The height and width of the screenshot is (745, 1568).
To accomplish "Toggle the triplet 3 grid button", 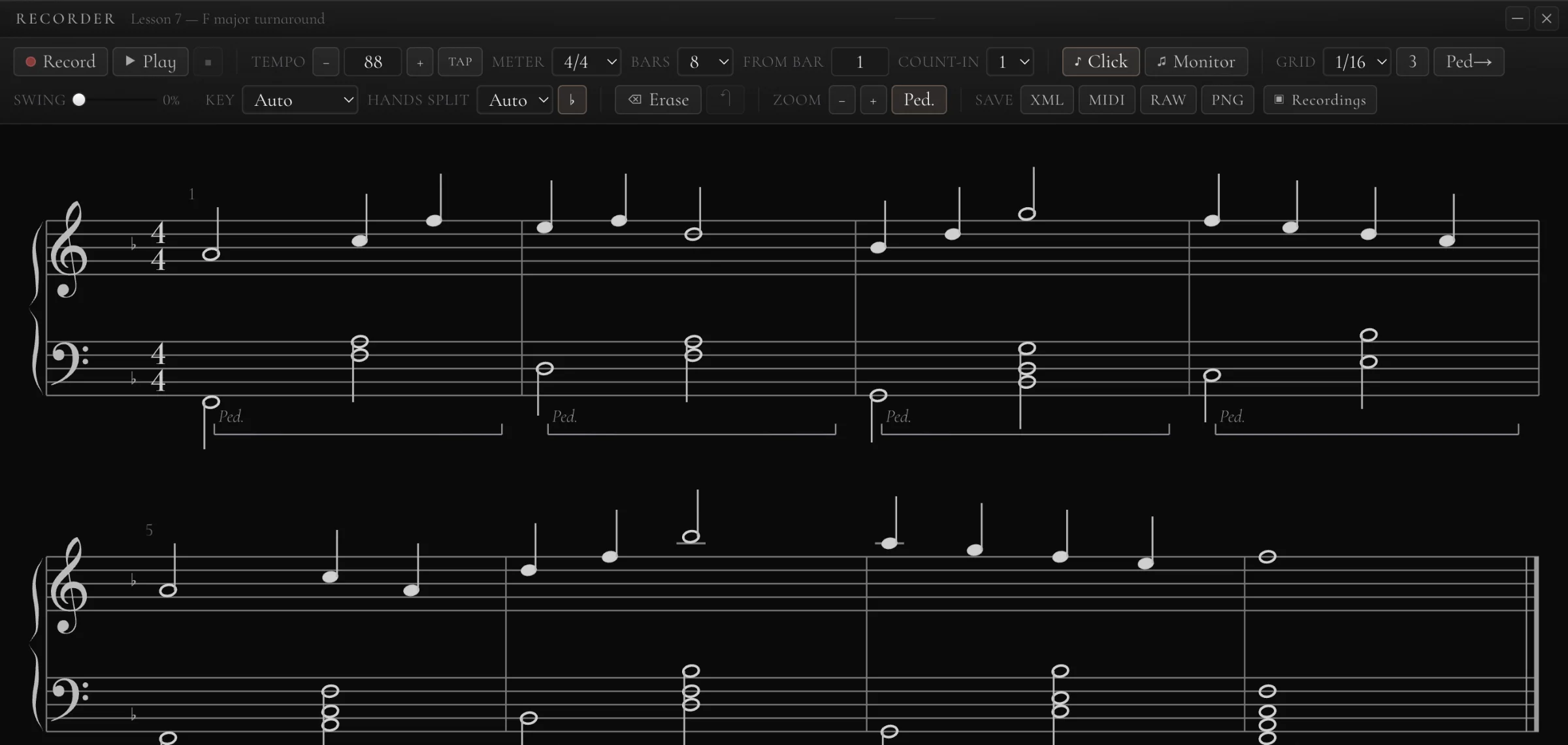I will coord(1413,61).
